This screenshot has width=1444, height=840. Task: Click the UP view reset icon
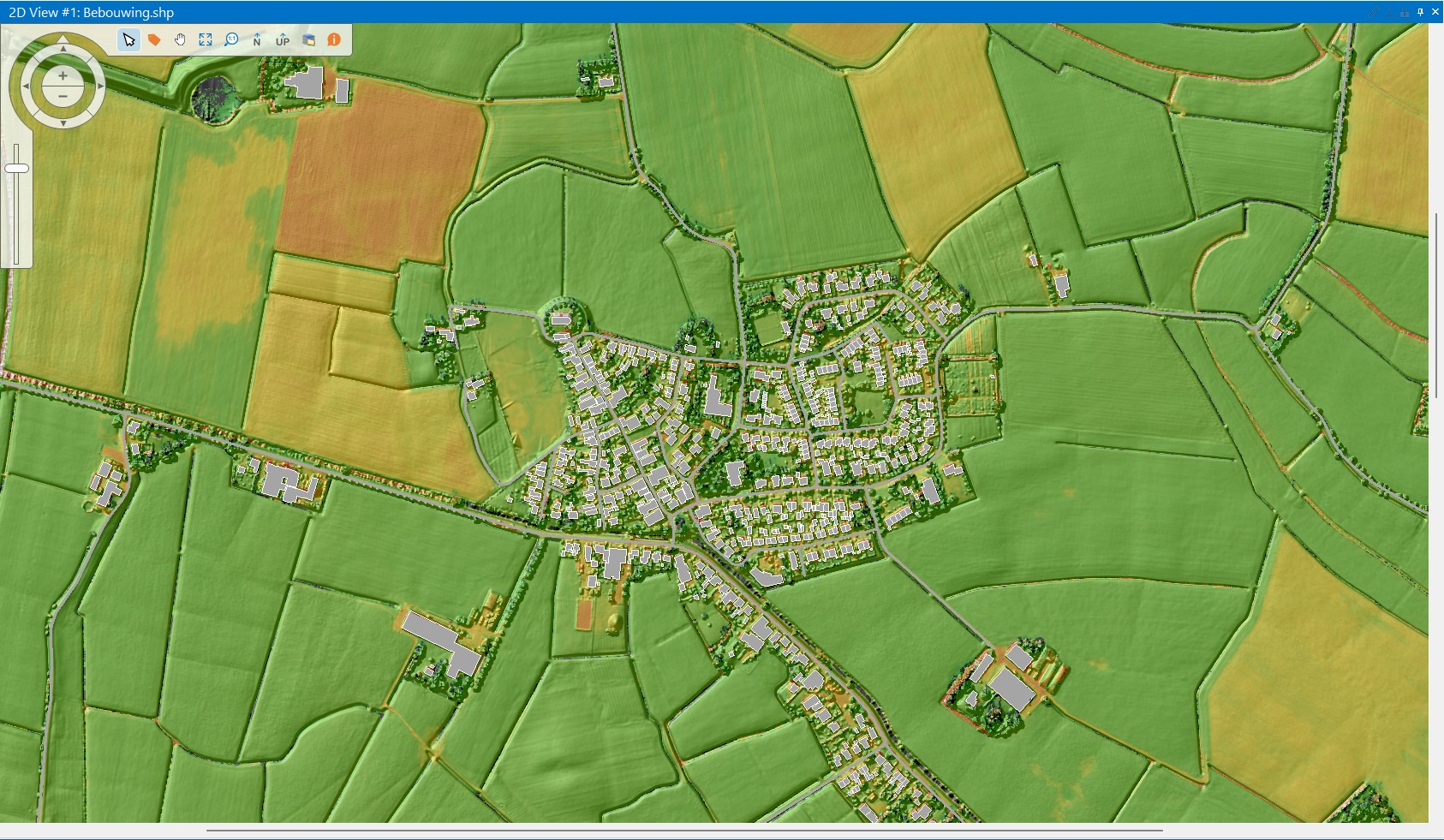[x=283, y=39]
